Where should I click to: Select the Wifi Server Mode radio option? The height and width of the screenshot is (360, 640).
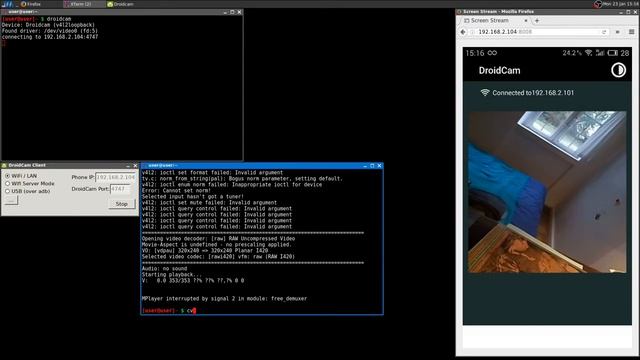7,184
